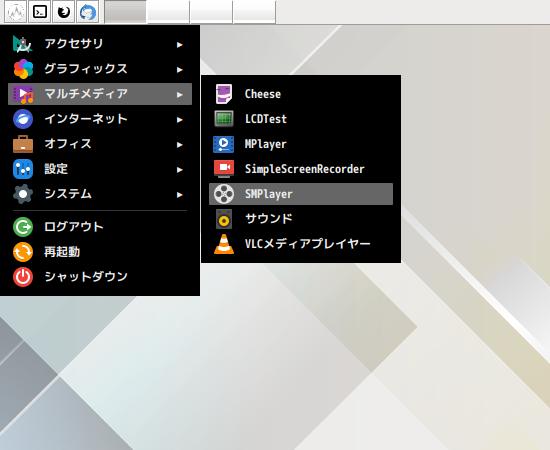Click シャットダウン to power off
Image resolution: width=550 pixels, height=450 pixels.
[100, 277]
